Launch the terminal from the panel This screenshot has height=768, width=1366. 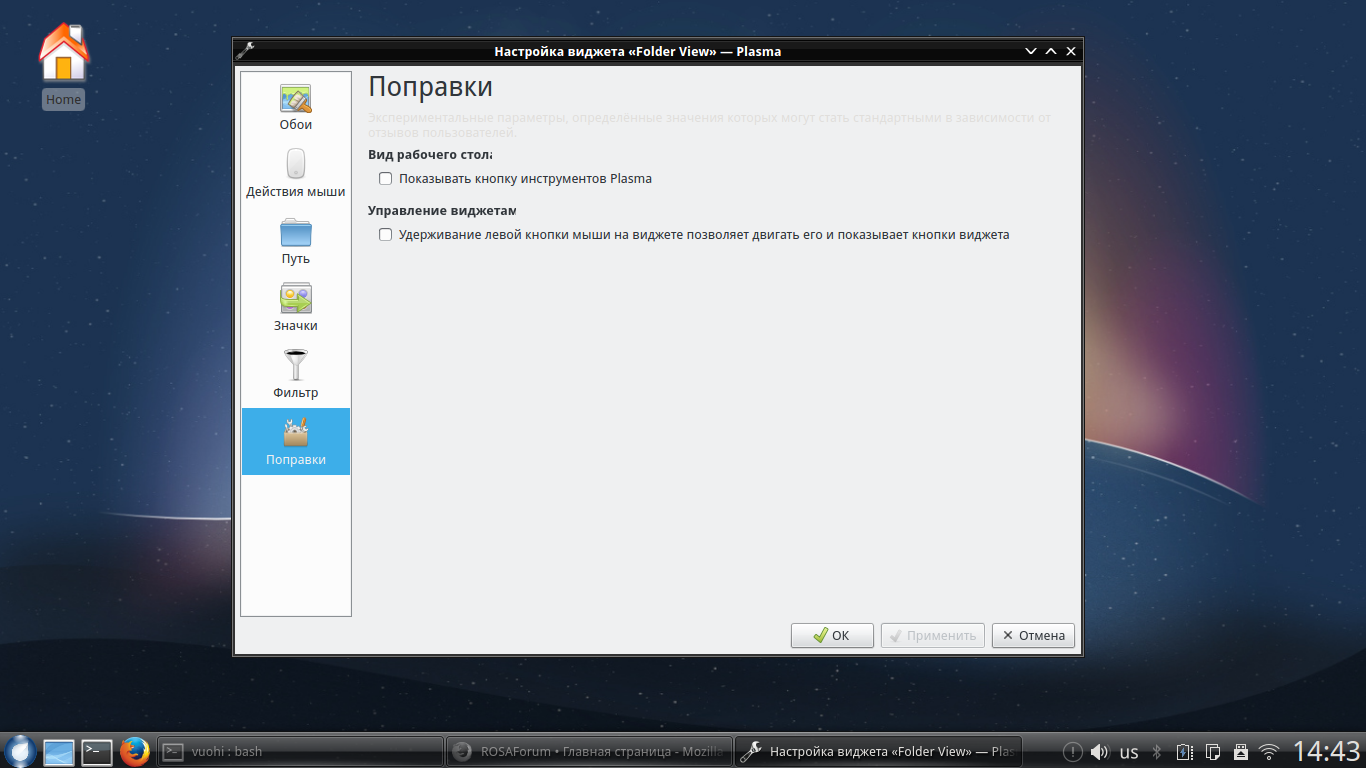pyautogui.click(x=97, y=751)
